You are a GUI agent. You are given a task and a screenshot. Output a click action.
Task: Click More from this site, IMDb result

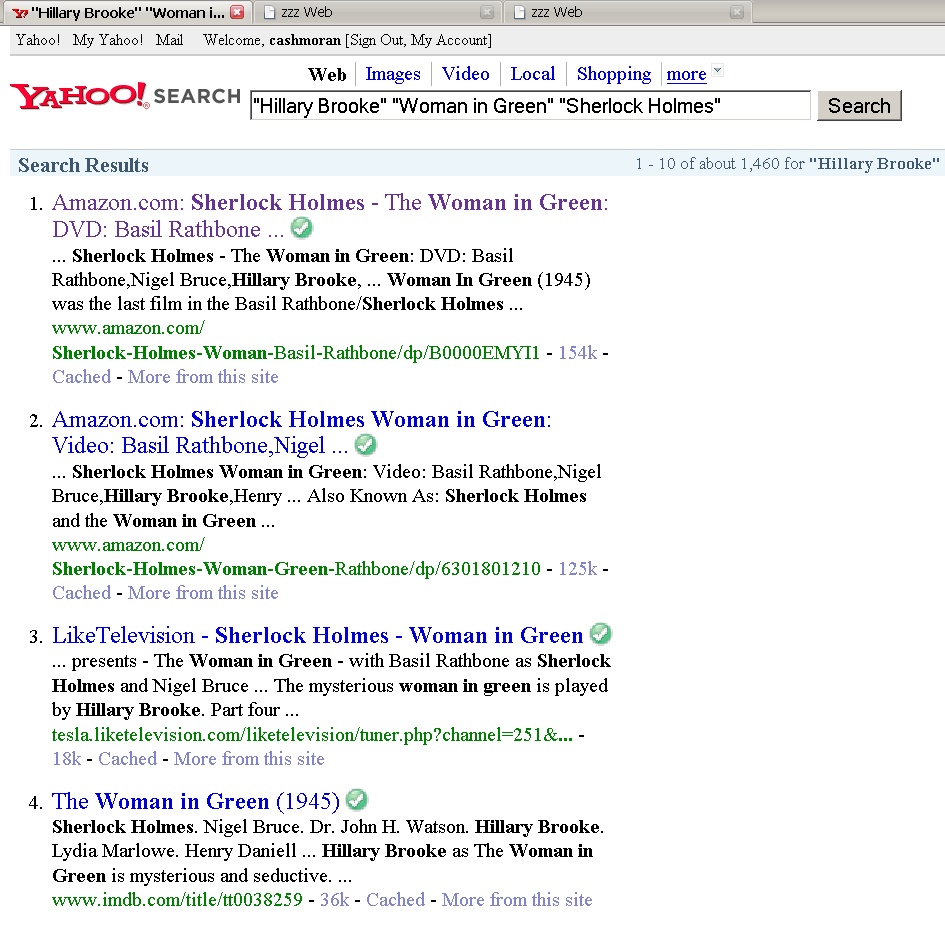point(517,900)
